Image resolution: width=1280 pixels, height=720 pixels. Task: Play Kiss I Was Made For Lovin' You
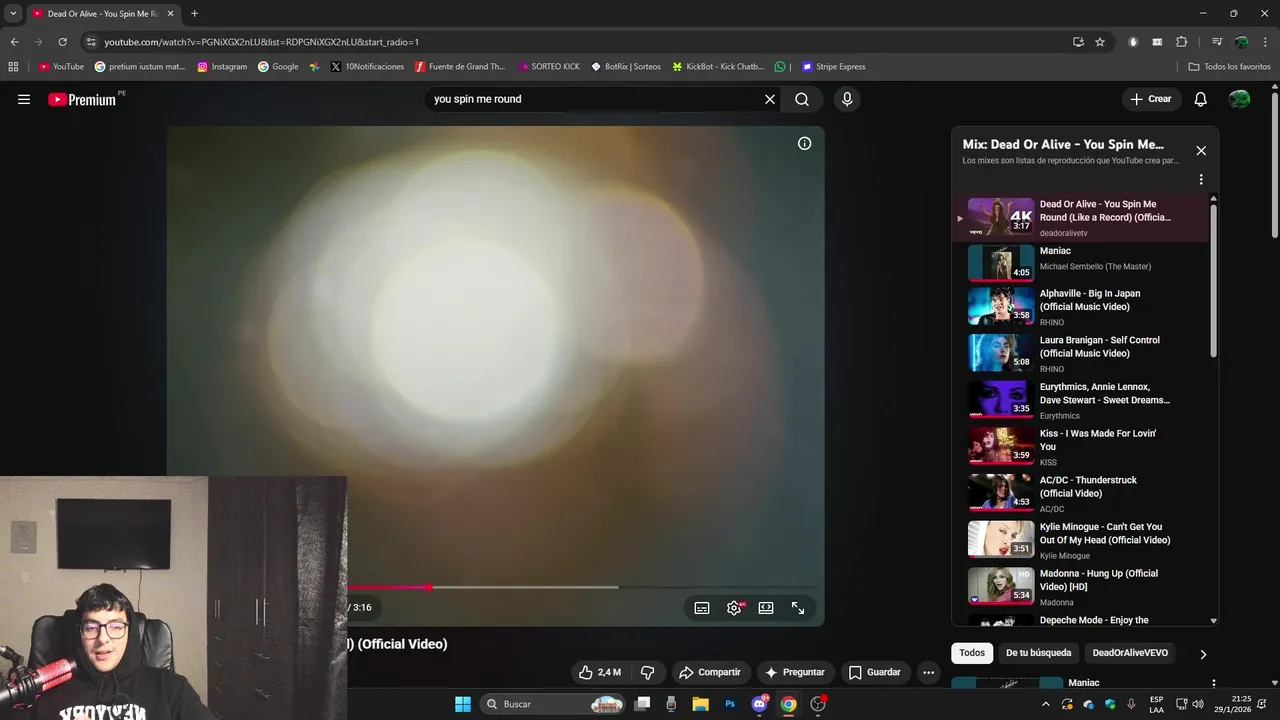(1085, 447)
